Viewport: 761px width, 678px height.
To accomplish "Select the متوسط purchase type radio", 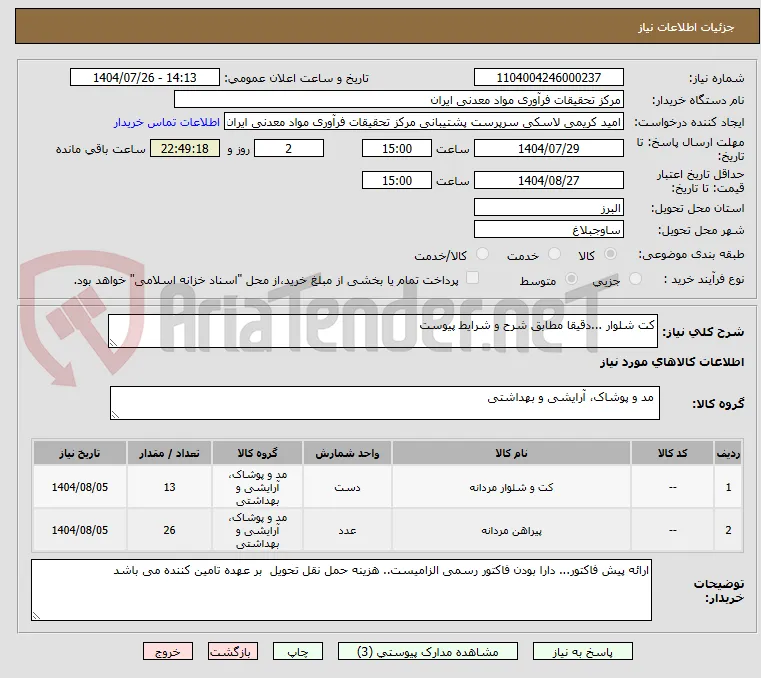I will (x=572, y=279).
